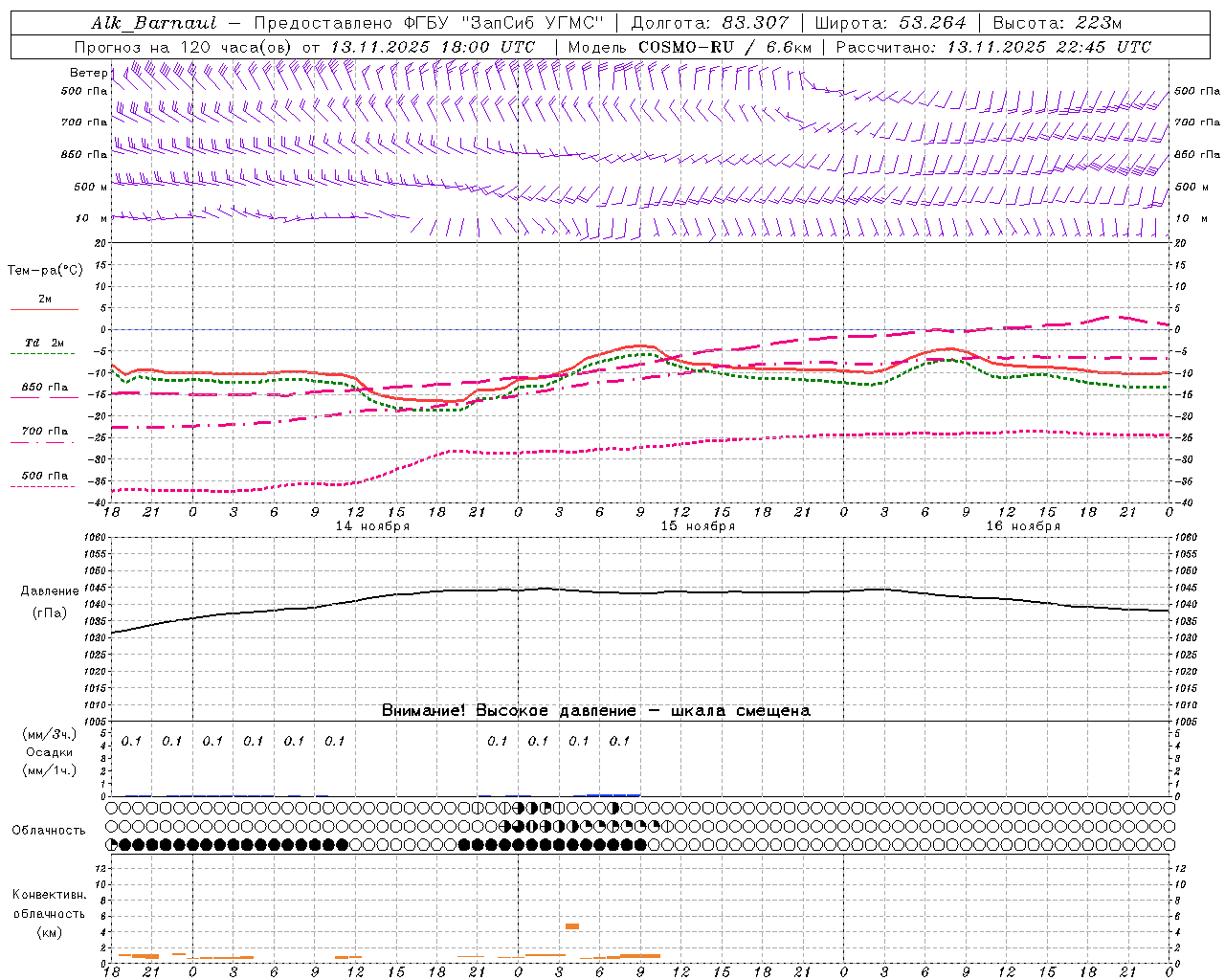Screen dimensions: 1225x980
Task: Click the "Широта: 53.264" header field
Action: 890,23
